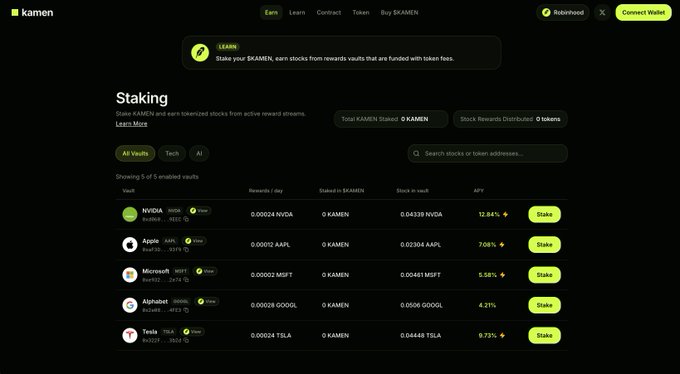The width and height of the screenshot is (680, 374).
Task: Open the X social link icon
Action: coord(602,13)
